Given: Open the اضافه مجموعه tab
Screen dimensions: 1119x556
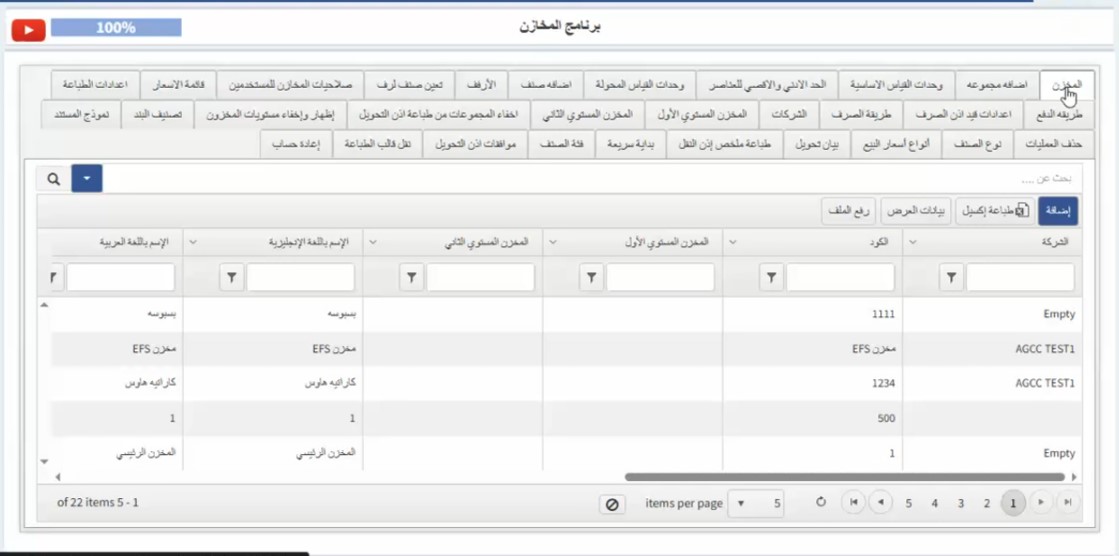Looking at the screenshot, I should [997, 85].
